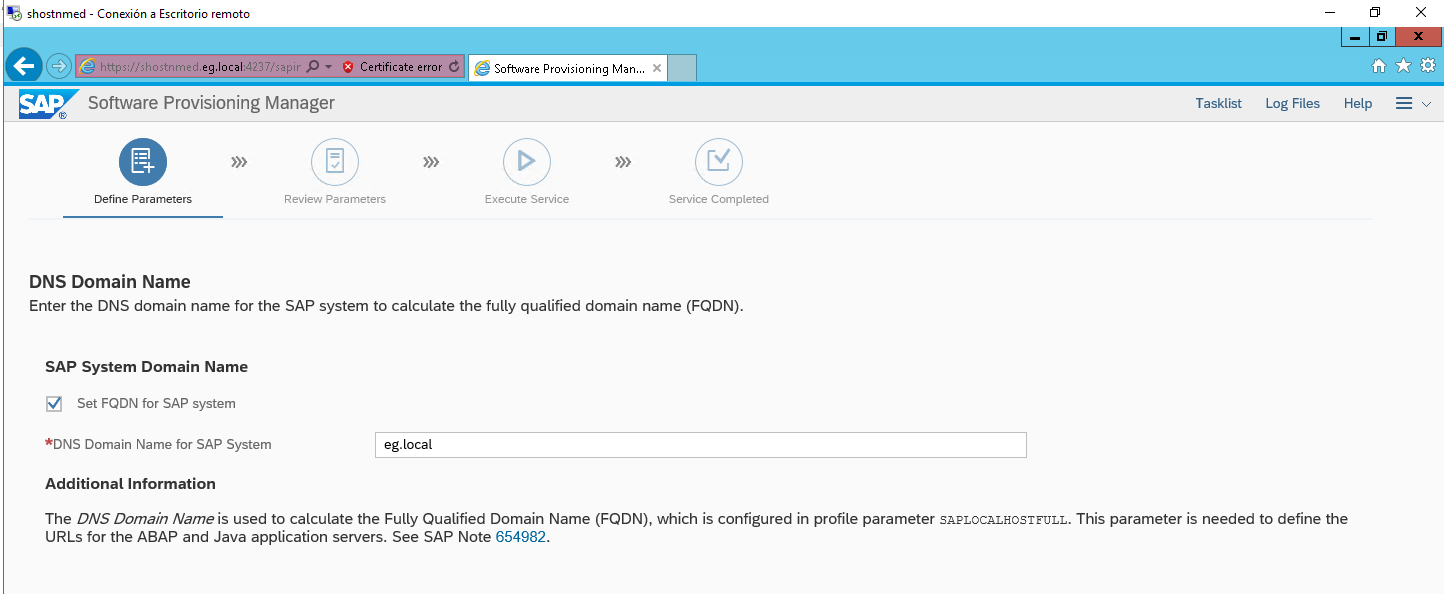Open the browser settings gear icon
Image resolution: width=1444 pixels, height=594 pixels.
point(1427,66)
